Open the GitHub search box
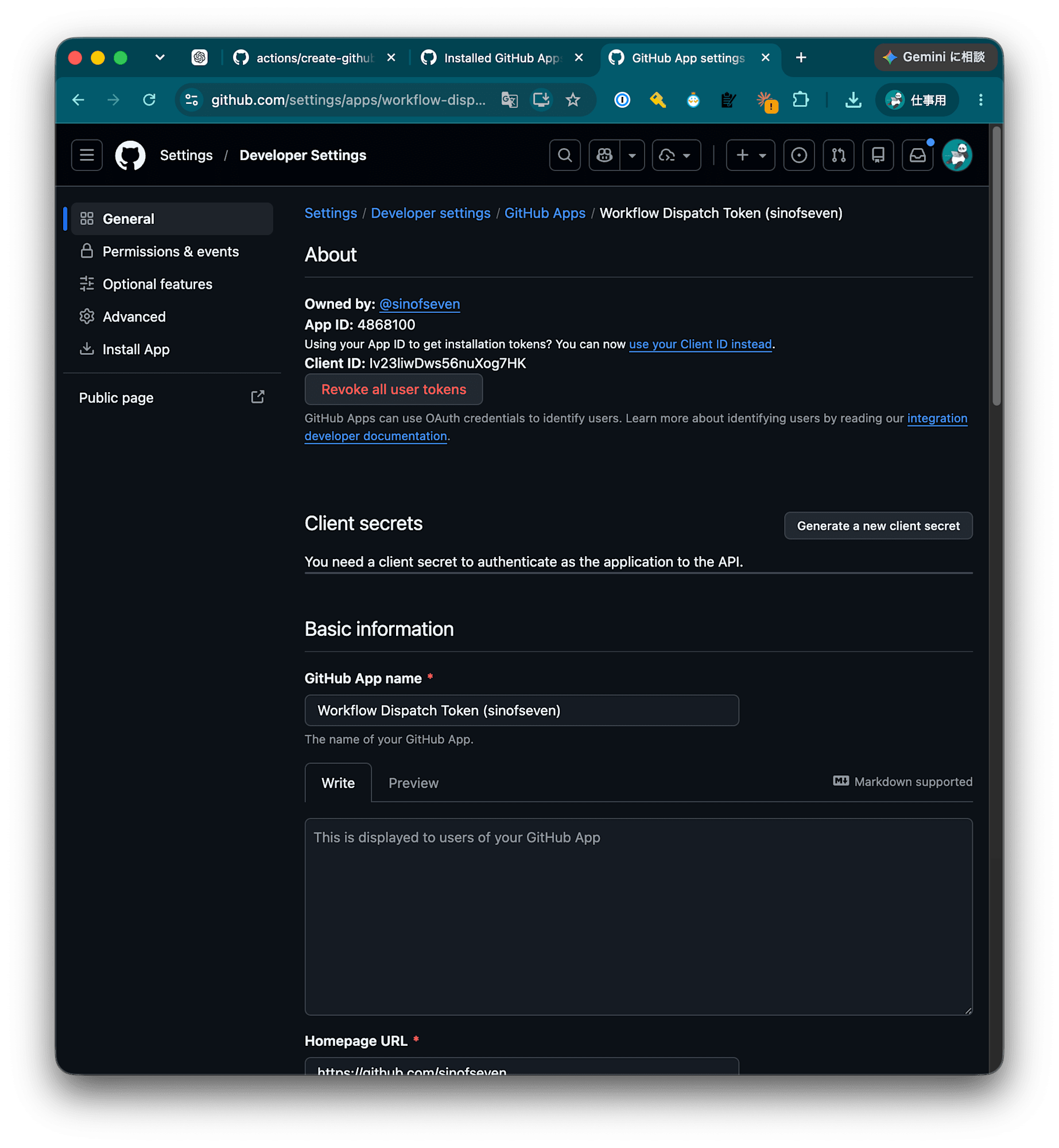This screenshot has height=1148, width=1059. (x=564, y=155)
